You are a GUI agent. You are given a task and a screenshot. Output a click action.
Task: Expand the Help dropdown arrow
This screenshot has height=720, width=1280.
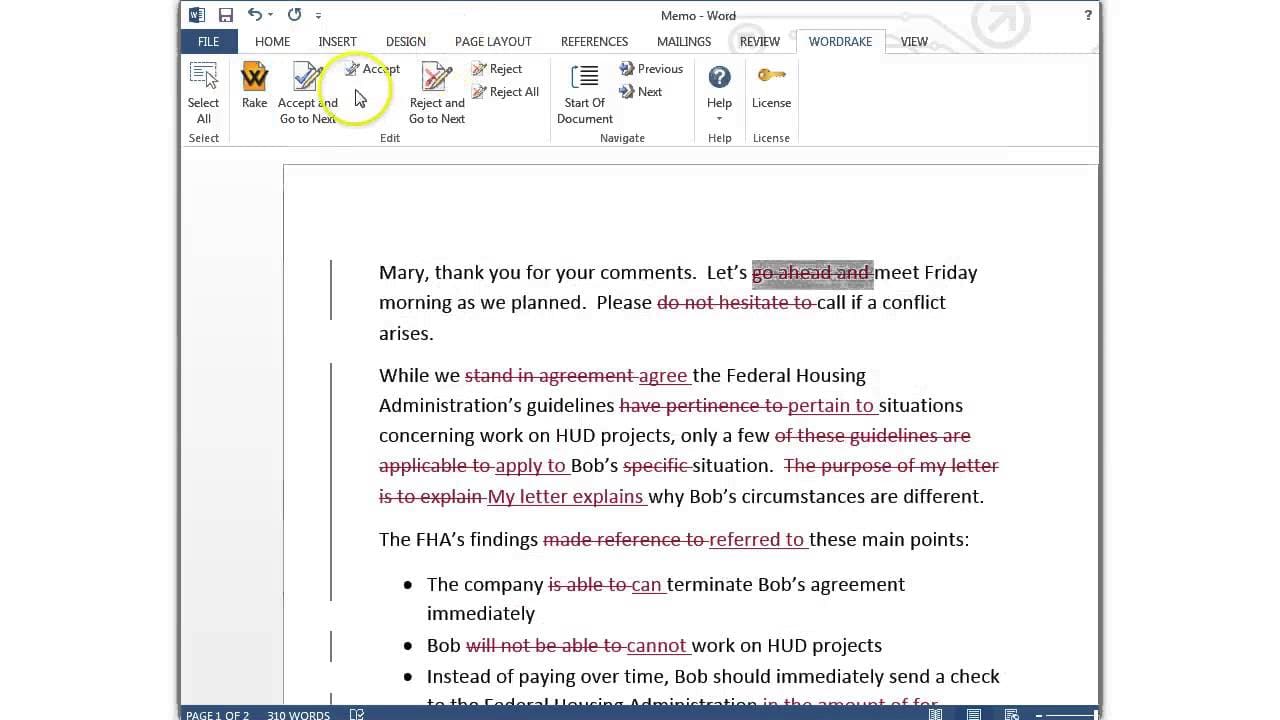coord(719,119)
